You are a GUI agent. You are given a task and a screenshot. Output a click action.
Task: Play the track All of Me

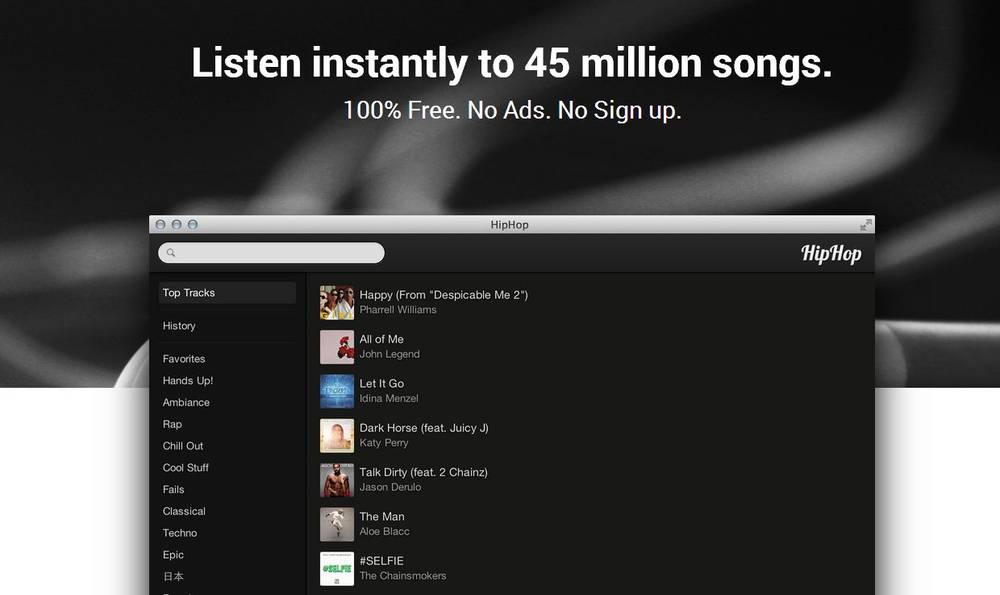tap(381, 339)
